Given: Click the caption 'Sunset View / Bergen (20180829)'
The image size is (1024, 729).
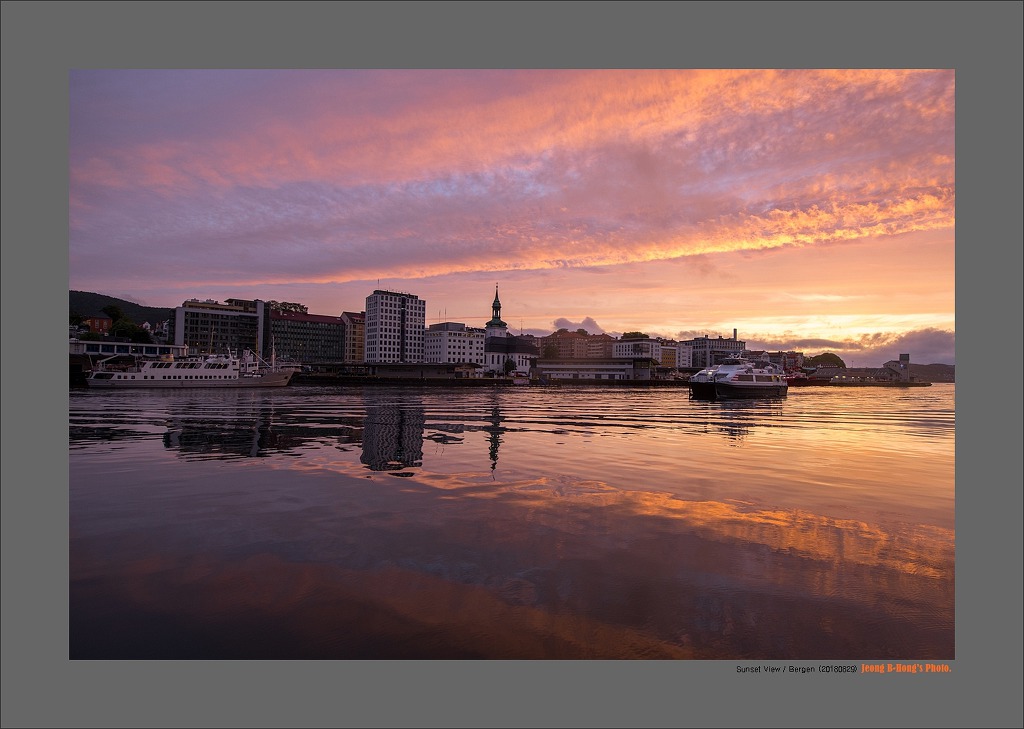Looking at the screenshot, I should 796,670.
